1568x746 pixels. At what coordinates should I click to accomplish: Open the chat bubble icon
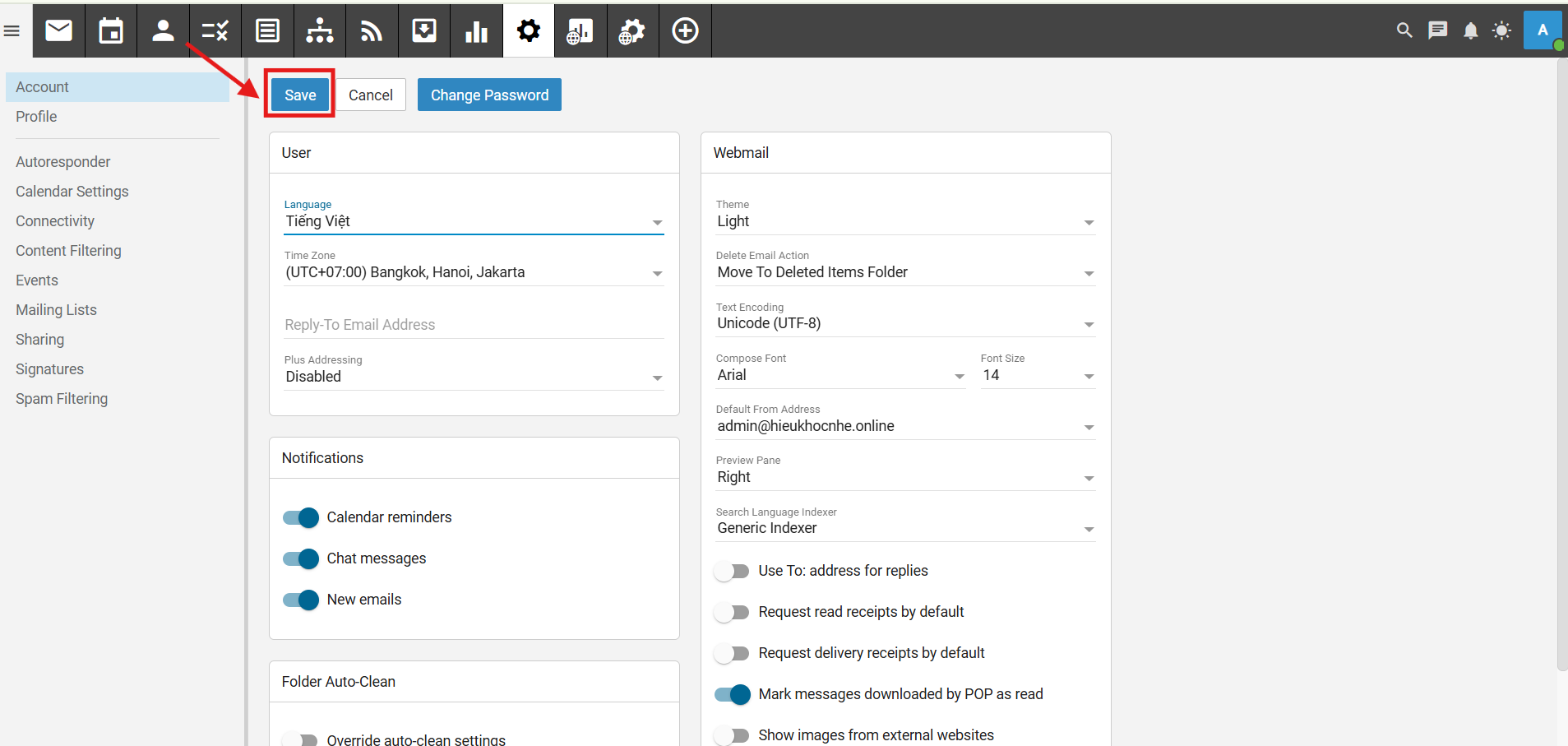pyautogui.click(x=1437, y=30)
